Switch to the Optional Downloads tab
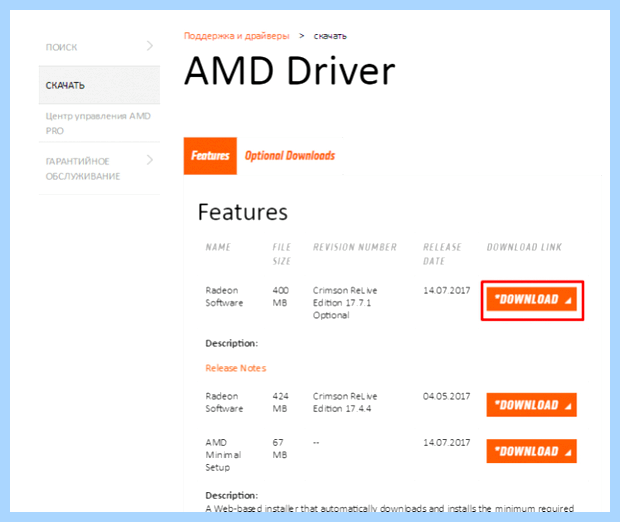This screenshot has width=620, height=522. tap(290, 156)
